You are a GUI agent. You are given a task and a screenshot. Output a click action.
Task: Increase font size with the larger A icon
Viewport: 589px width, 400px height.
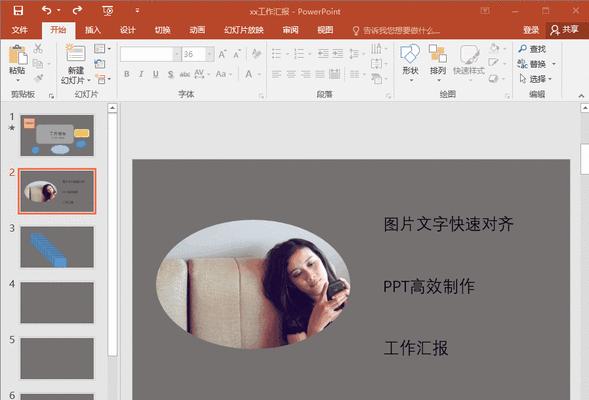tap(222, 55)
